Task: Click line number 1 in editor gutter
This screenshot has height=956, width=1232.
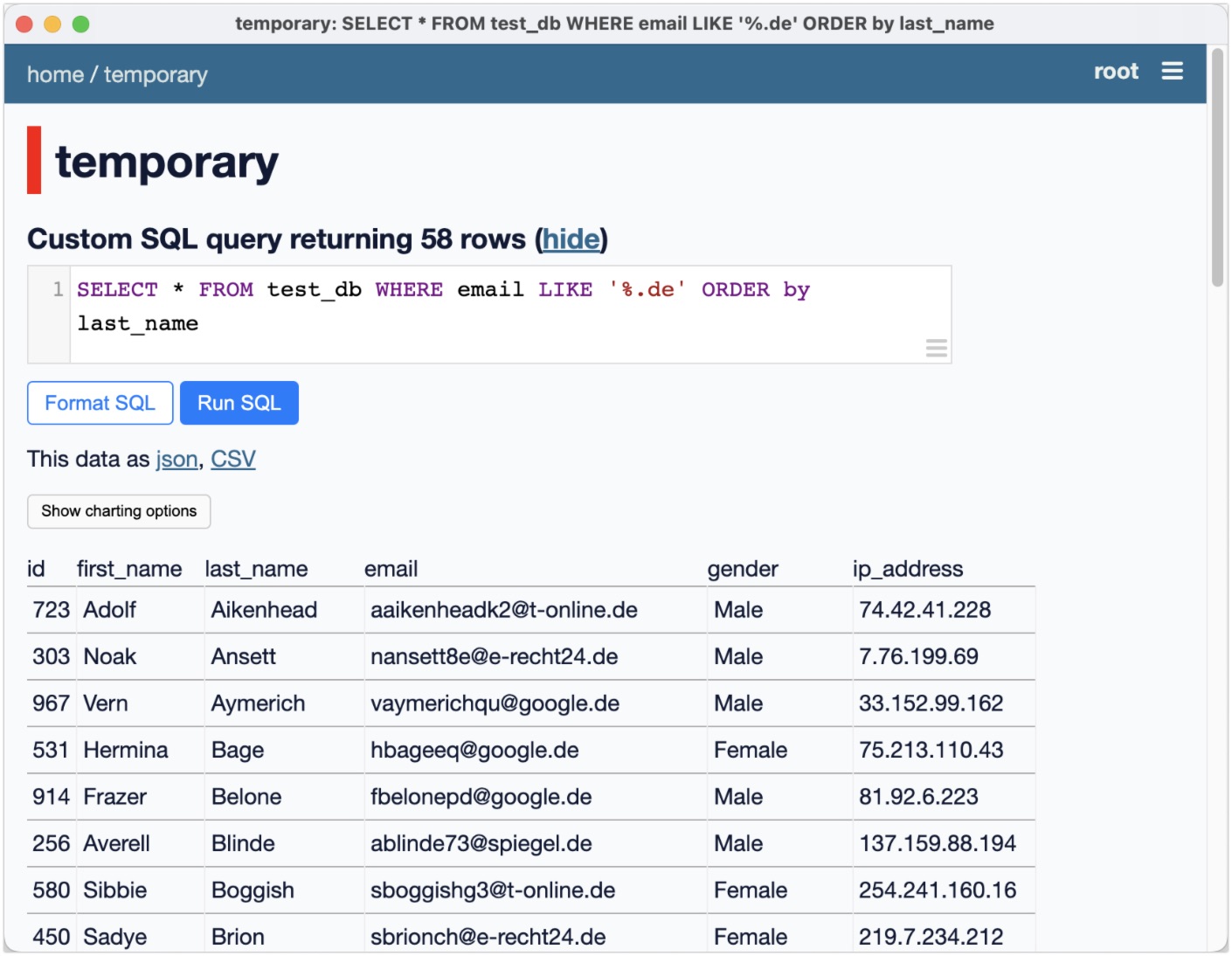Action: (x=58, y=289)
